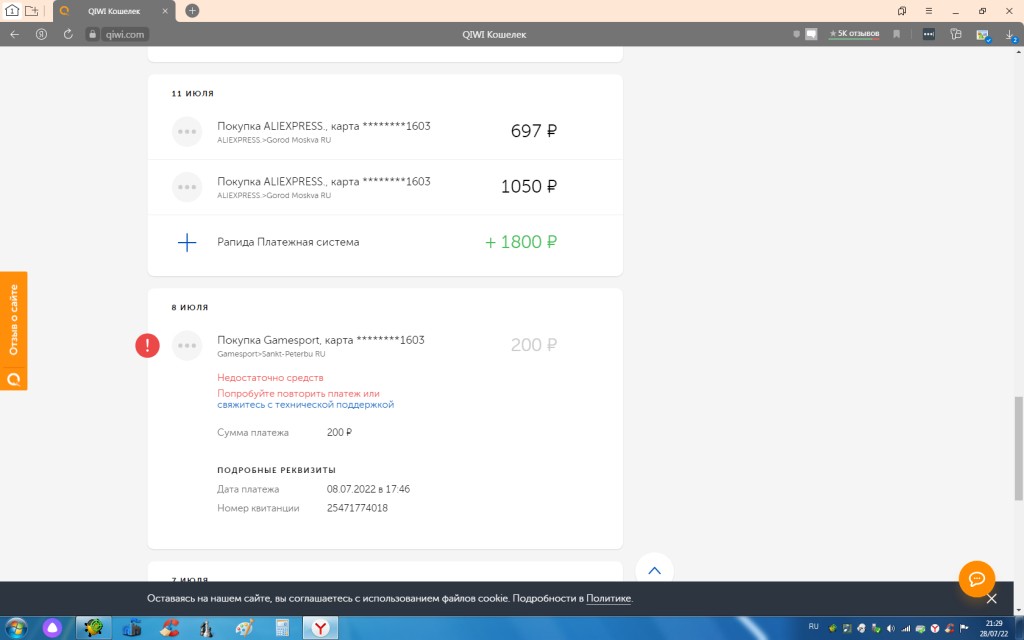
Task: Open the Yandex Browser taskbar button
Action: coord(320,628)
